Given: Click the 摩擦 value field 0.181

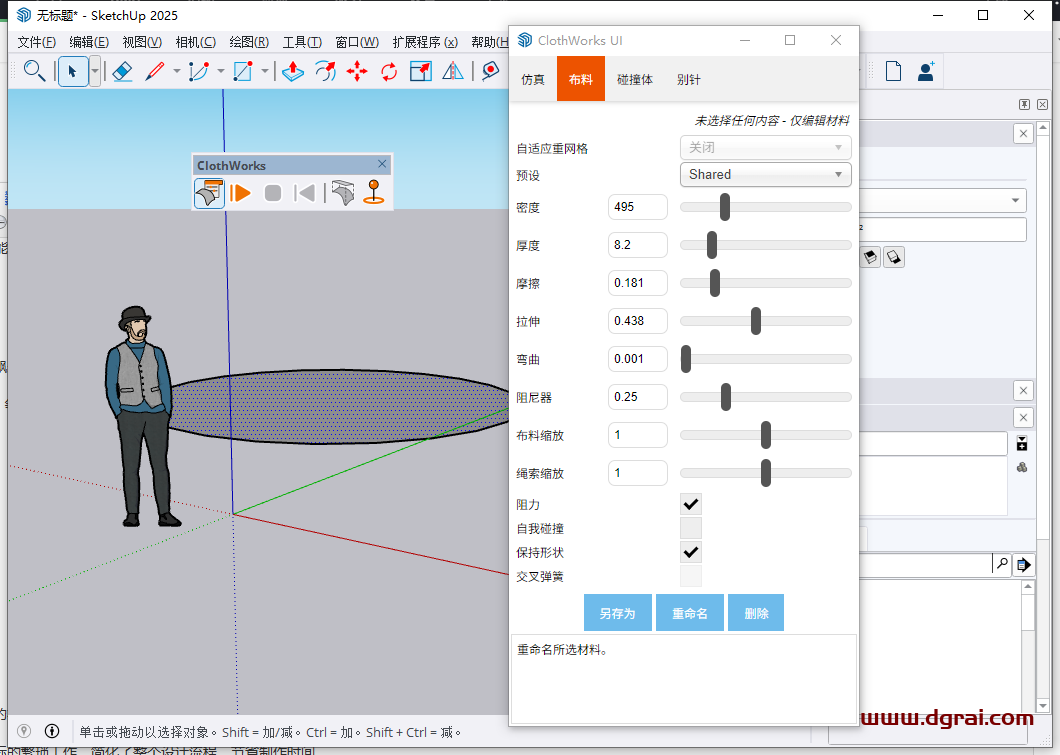Looking at the screenshot, I should click(637, 283).
